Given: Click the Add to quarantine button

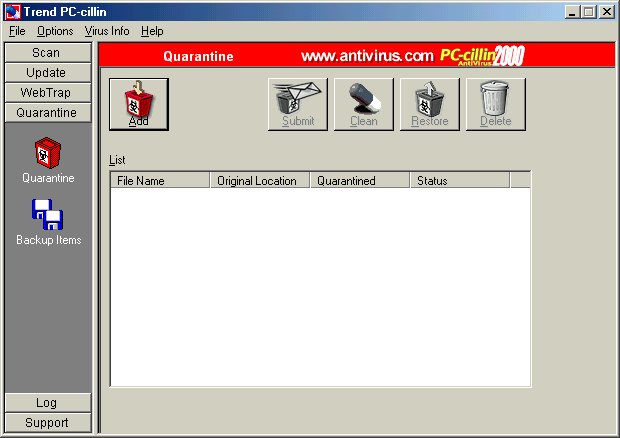Looking at the screenshot, I should pyautogui.click(x=139, y=104).
